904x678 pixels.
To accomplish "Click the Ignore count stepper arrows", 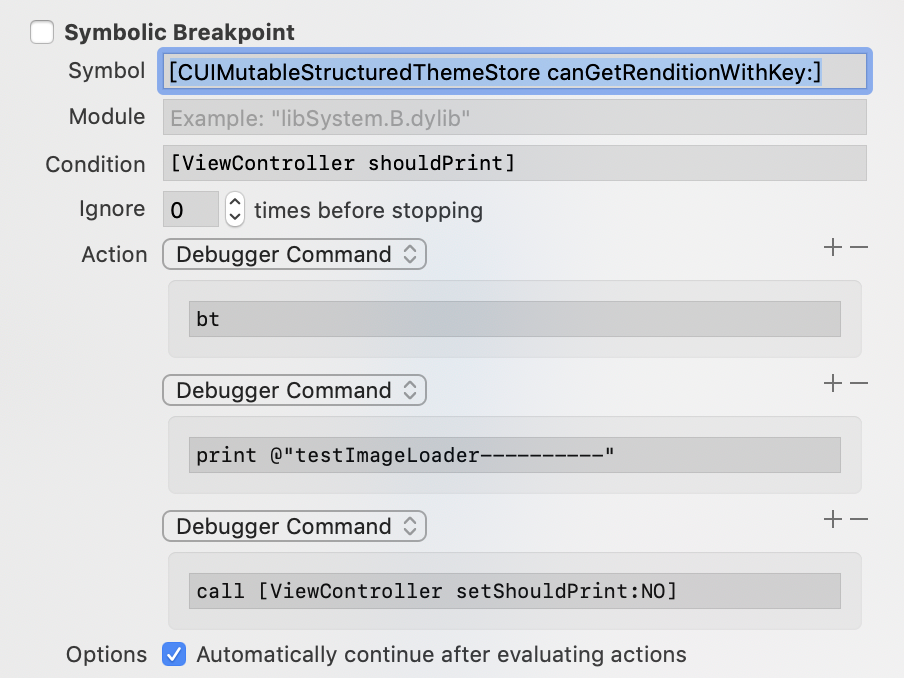I will [235, 210].
